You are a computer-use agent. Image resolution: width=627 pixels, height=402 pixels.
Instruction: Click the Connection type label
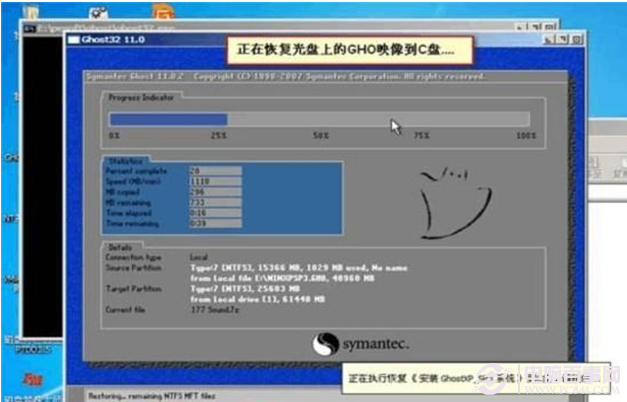point(133,257)
